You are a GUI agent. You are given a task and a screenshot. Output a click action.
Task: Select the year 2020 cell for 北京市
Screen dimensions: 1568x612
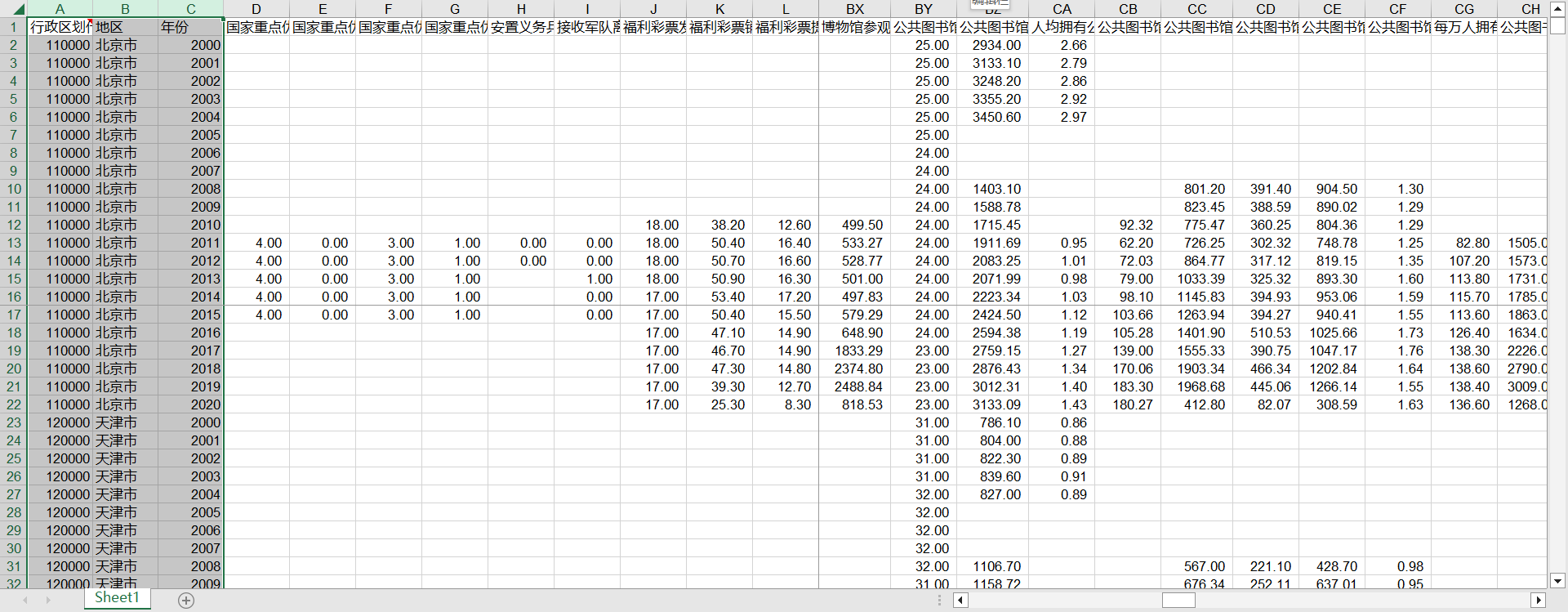pos(190,404)
